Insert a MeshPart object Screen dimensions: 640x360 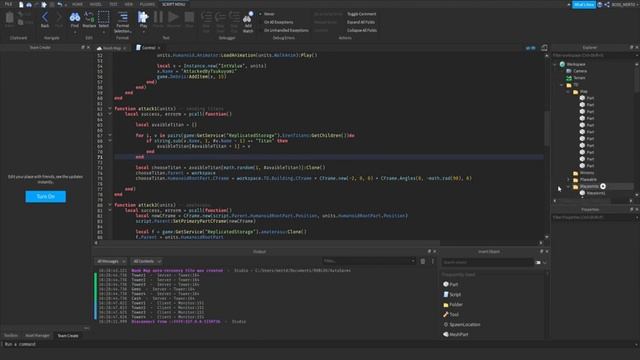point(456,334)
